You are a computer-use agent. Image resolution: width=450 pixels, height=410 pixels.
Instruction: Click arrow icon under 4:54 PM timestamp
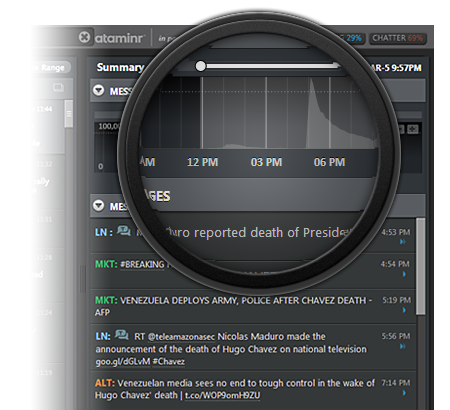tap(404, 274)
